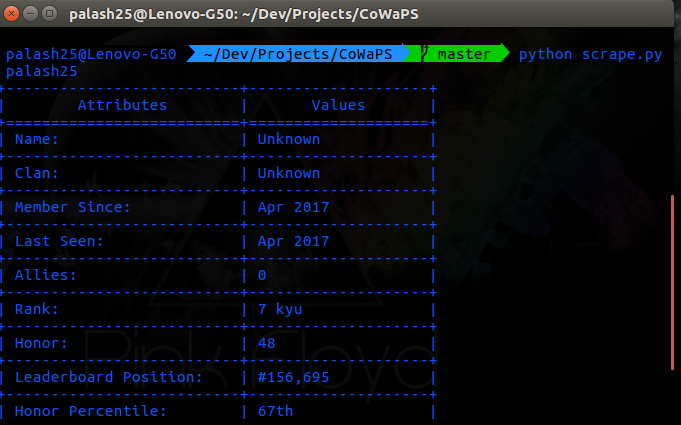Click the terminal scrollbar handle

click(672, 282)
